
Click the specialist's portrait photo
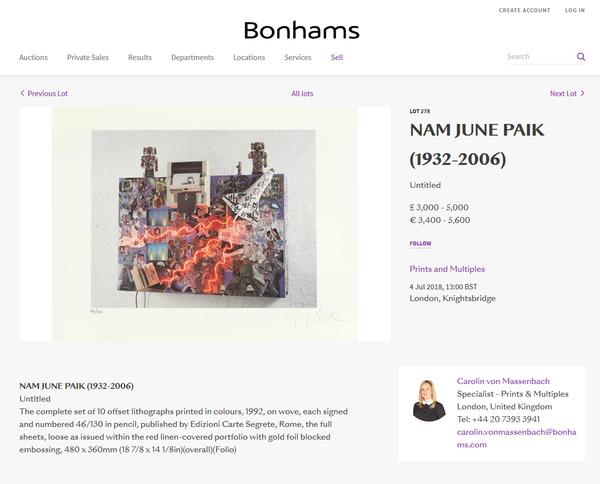pos(429,398)
